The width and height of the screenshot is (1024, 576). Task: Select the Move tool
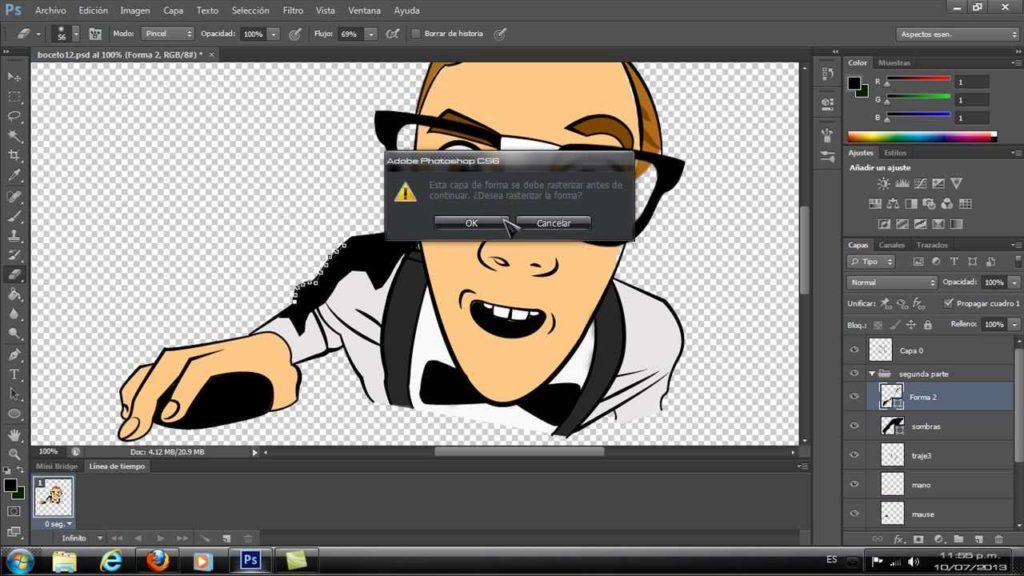coord(15,77)
